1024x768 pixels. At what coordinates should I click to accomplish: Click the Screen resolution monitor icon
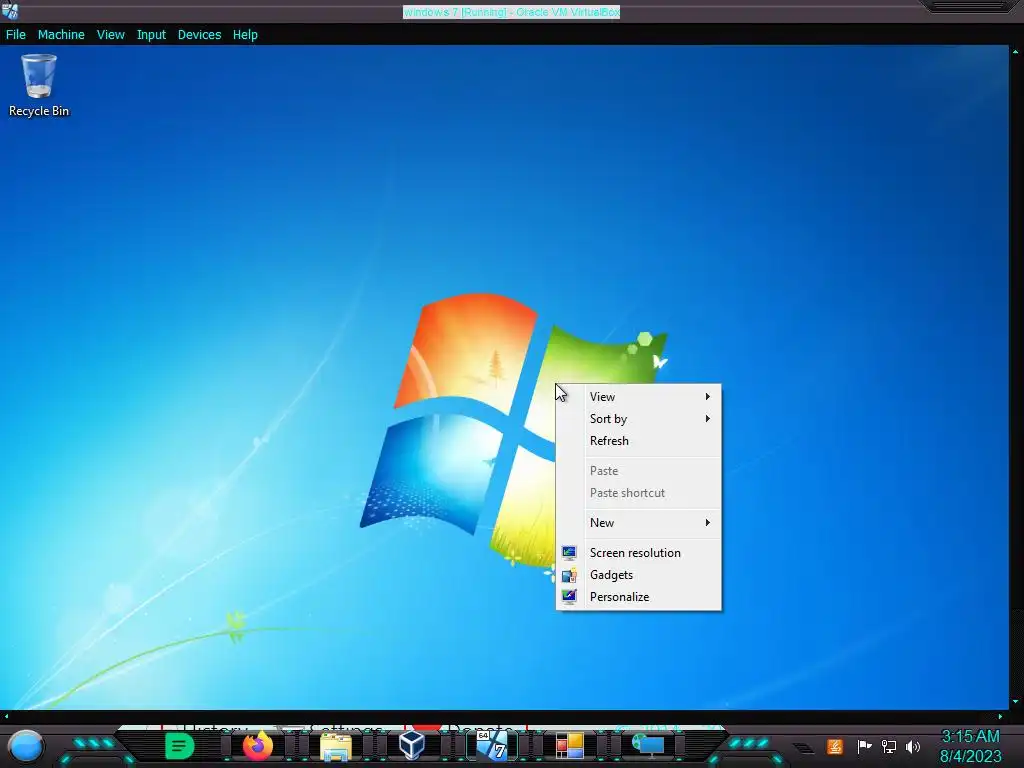pyautogui.click(x=569, y=553)
